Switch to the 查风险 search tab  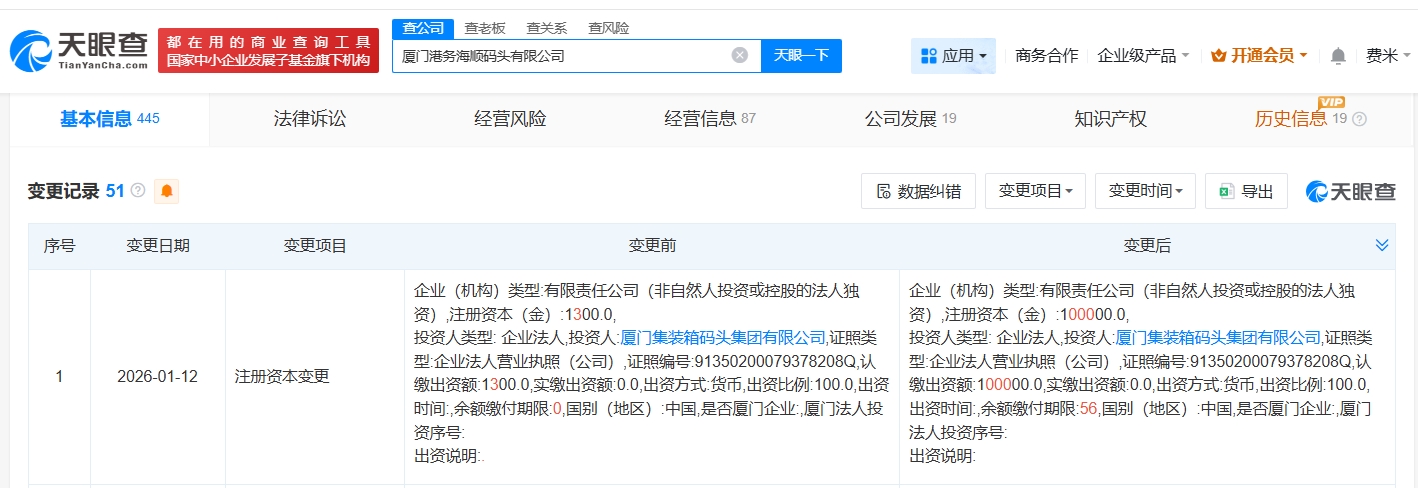pyautogui.click(x=609, y=28)
